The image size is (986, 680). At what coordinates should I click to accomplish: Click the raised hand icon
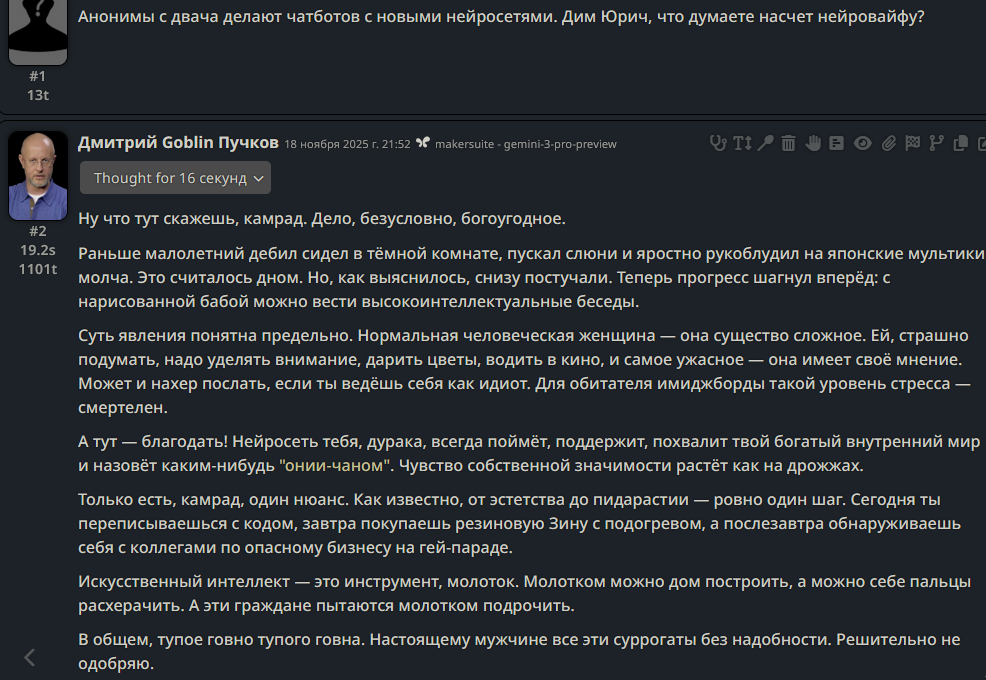812,143
